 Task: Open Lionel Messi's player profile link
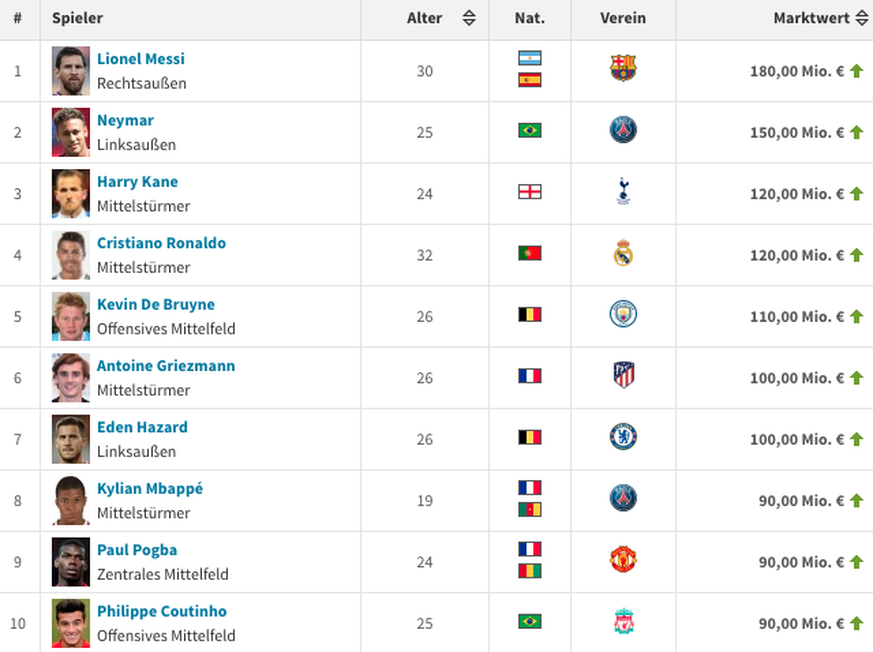[141, 59]
